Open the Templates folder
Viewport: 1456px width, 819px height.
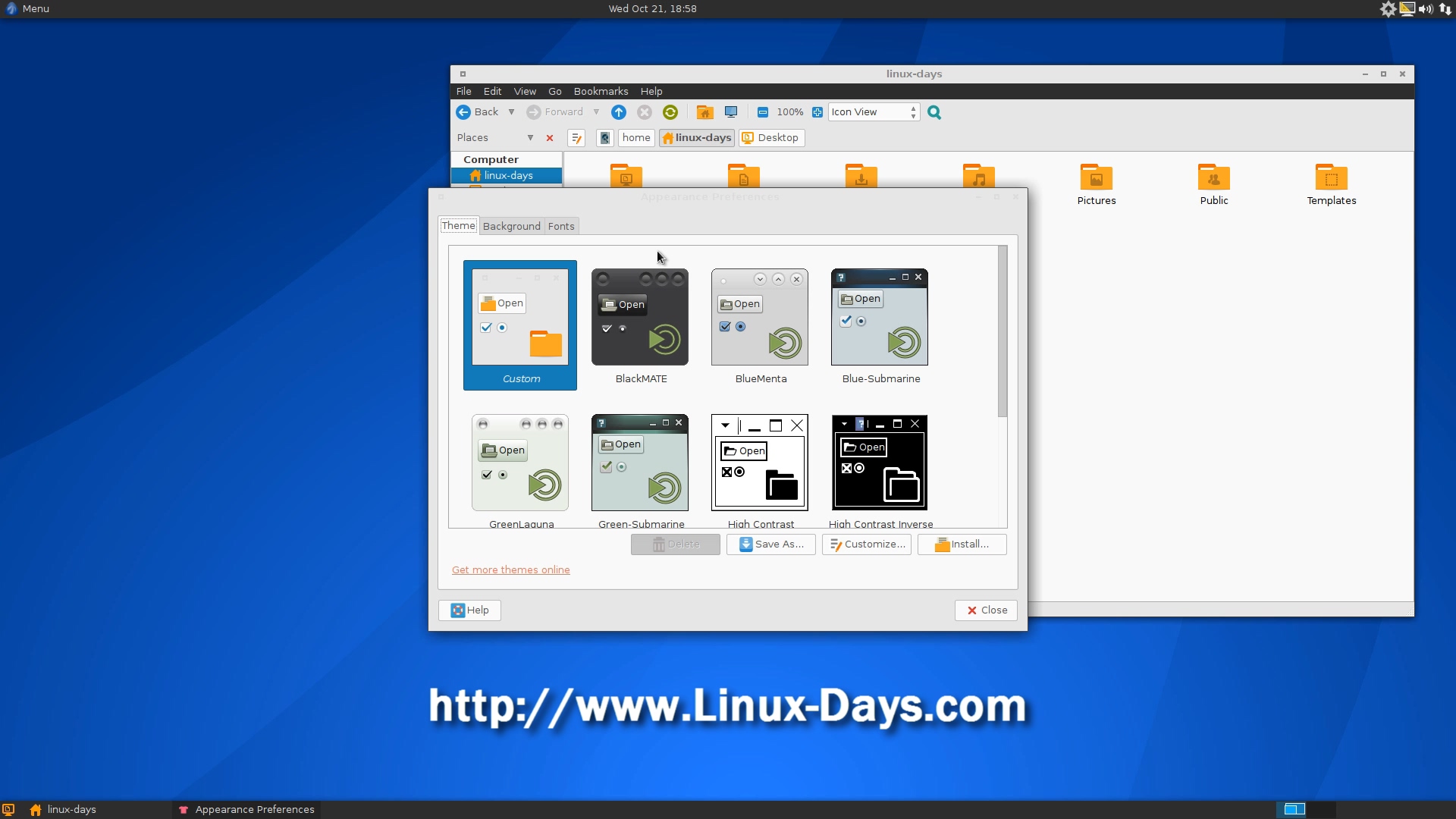coord(1332,185)
